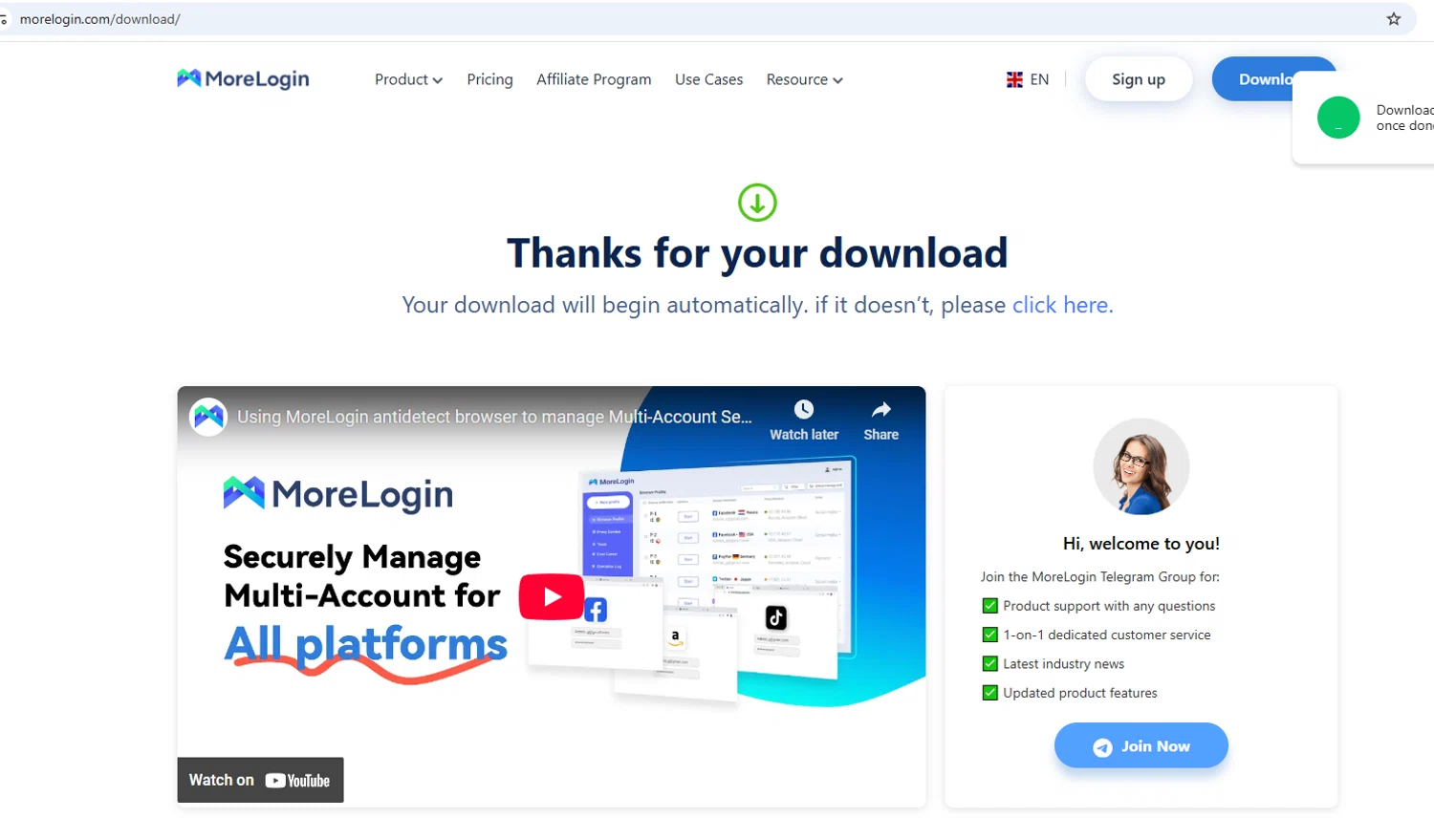This screenshot has width=1434, height=840.
Task: Click Watch on YouTube button
Action: [x=260, y=780]
